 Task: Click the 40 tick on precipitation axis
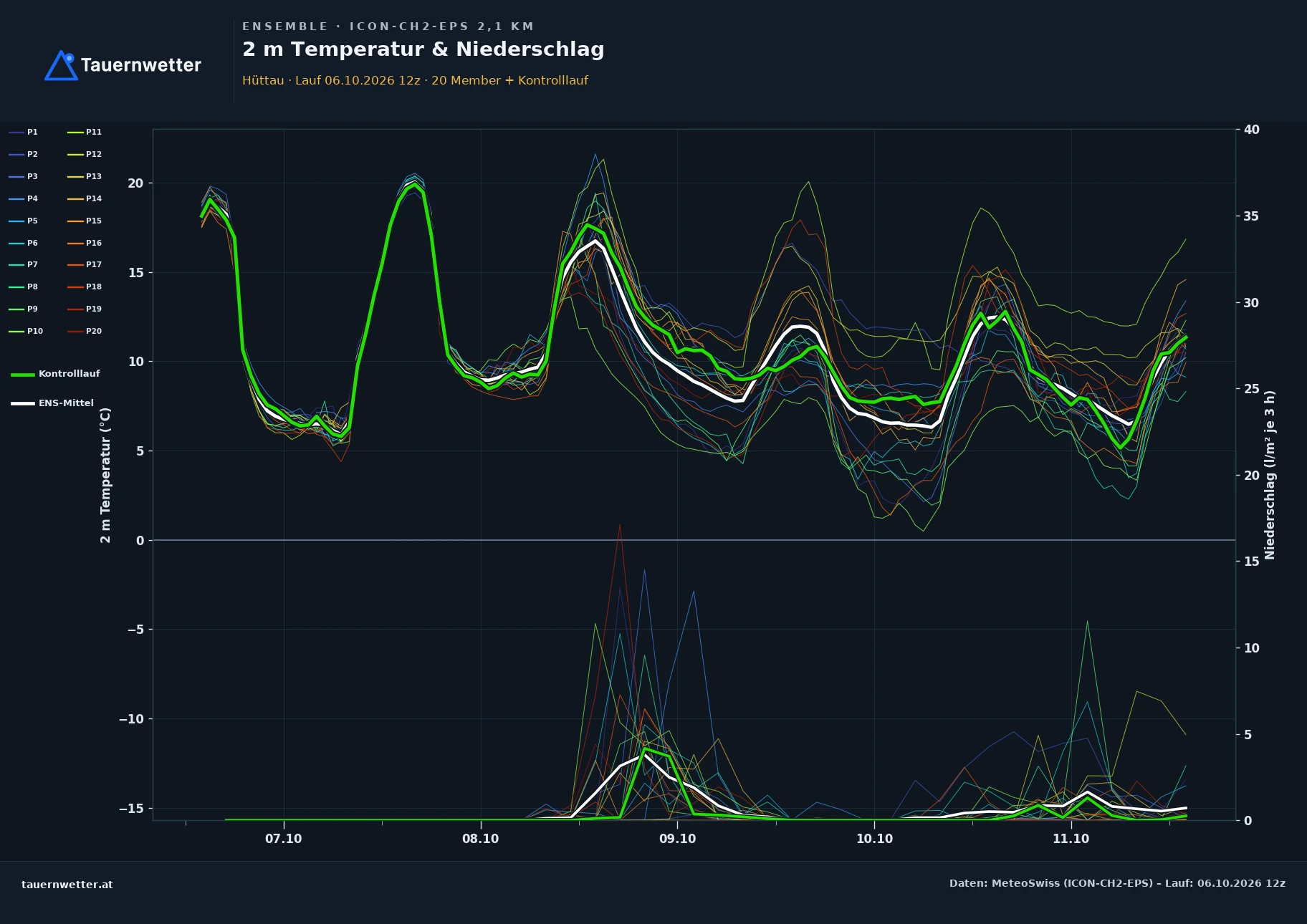tap(1252, 130)
